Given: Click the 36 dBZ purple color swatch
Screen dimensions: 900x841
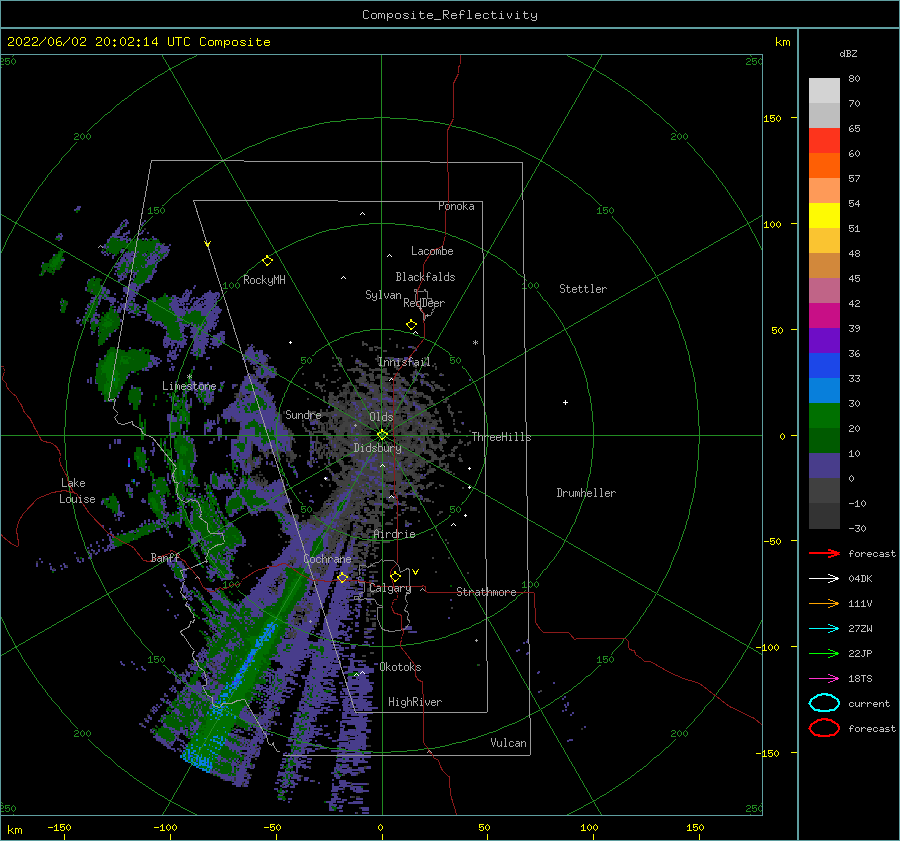Looking at the screenshot, I should coord(824,340).
